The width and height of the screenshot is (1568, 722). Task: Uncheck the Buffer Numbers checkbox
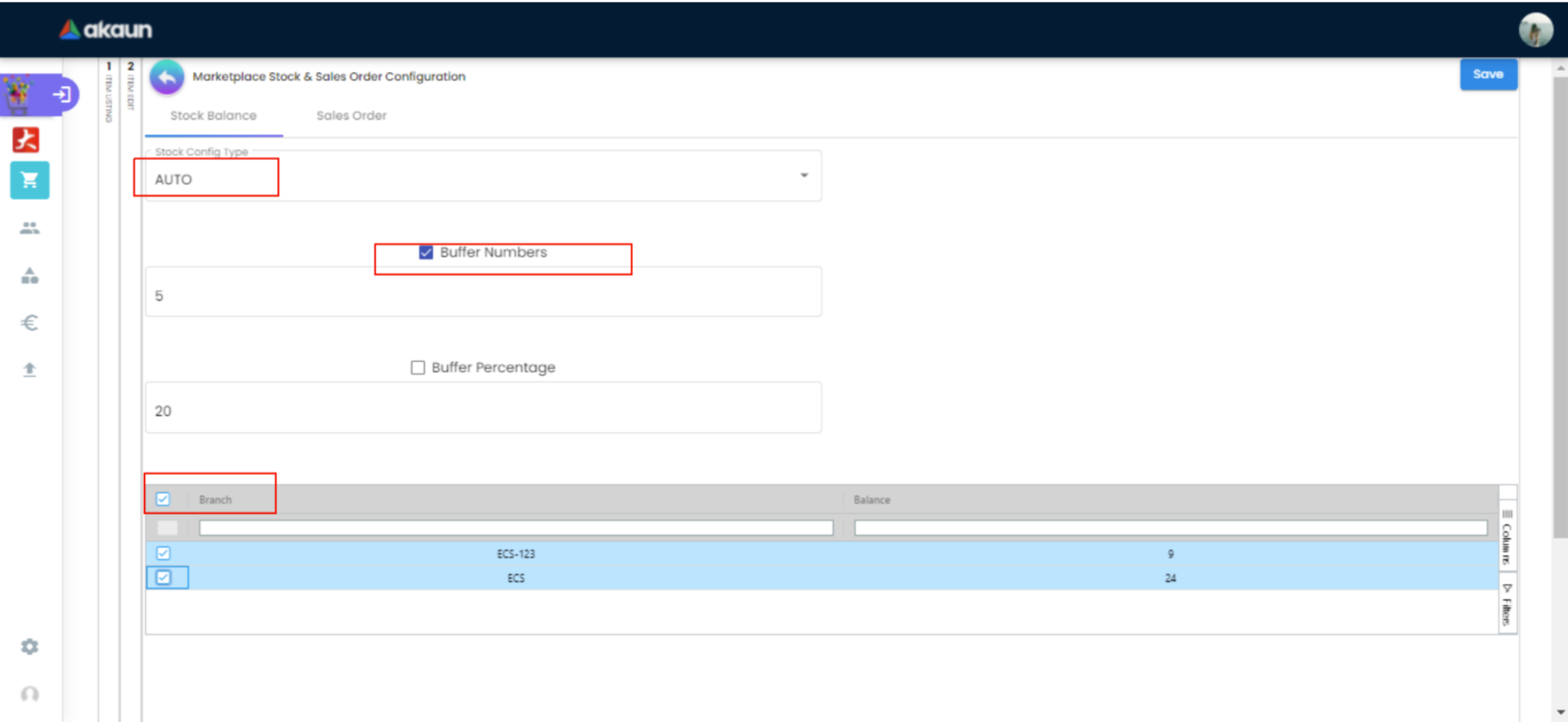(x=426, y=252)
